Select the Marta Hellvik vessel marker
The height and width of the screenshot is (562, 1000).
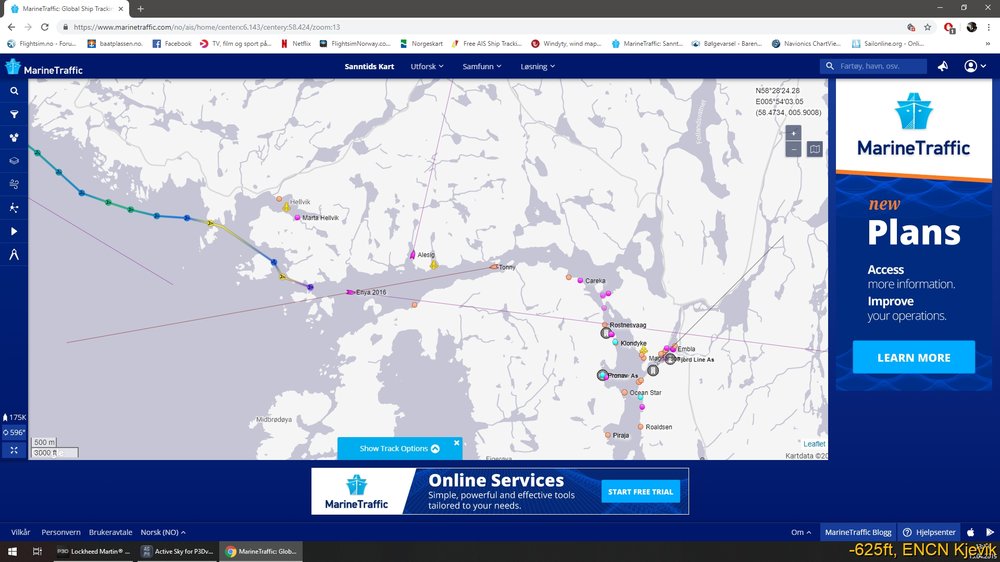297,218
